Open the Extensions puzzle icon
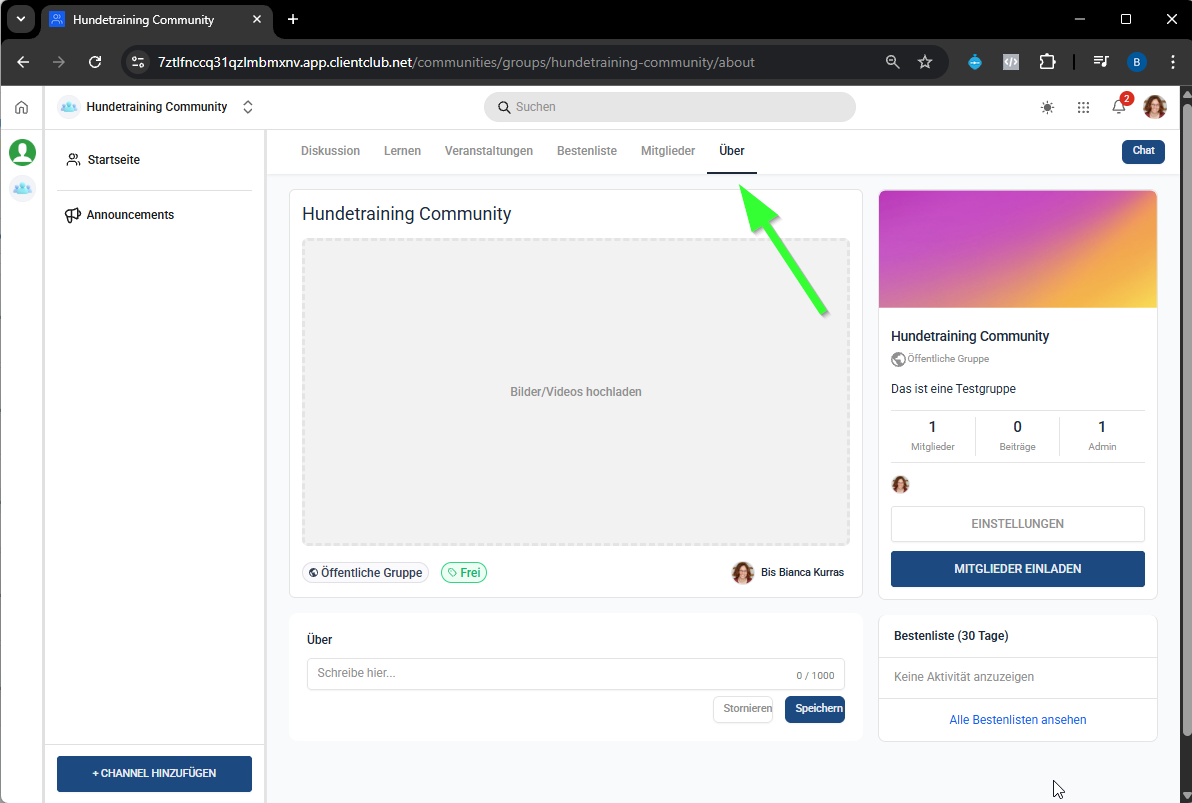This screenshot has width=1192, height=803. tap(1048, 62)
